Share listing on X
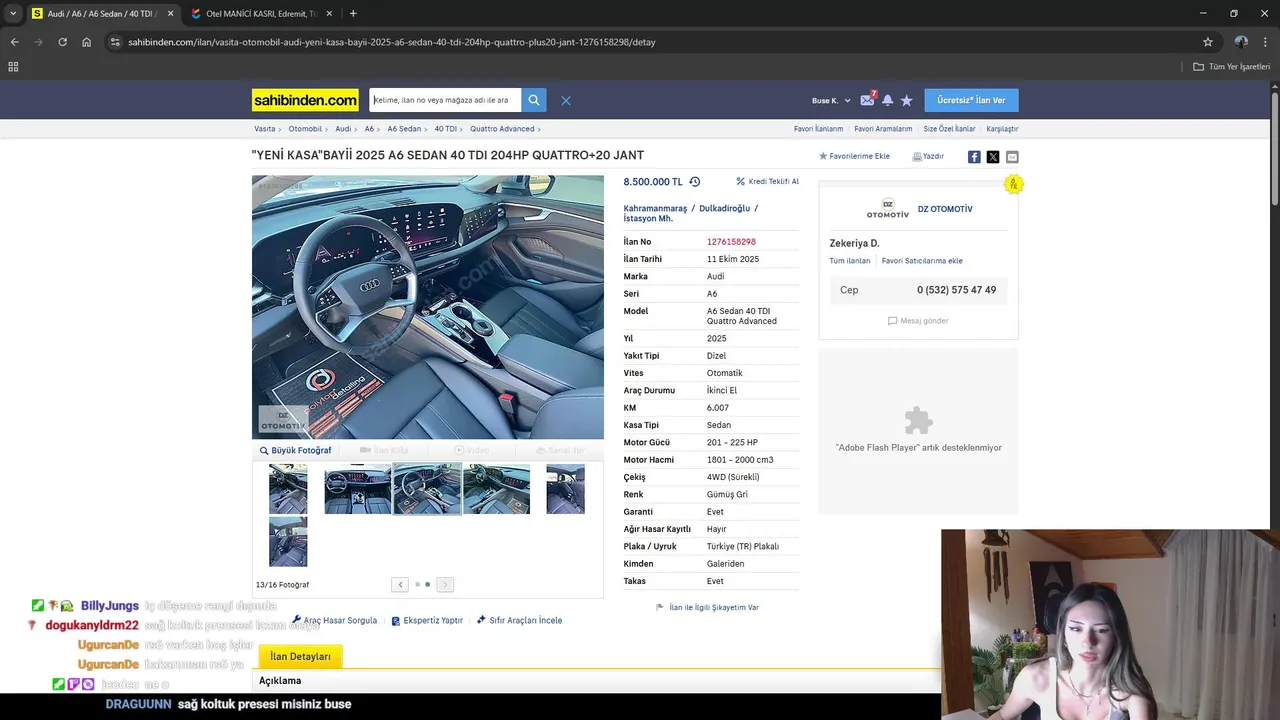The height and width of the screenshot is (720, 1280). pyautogui.click(x=993, y=157)
